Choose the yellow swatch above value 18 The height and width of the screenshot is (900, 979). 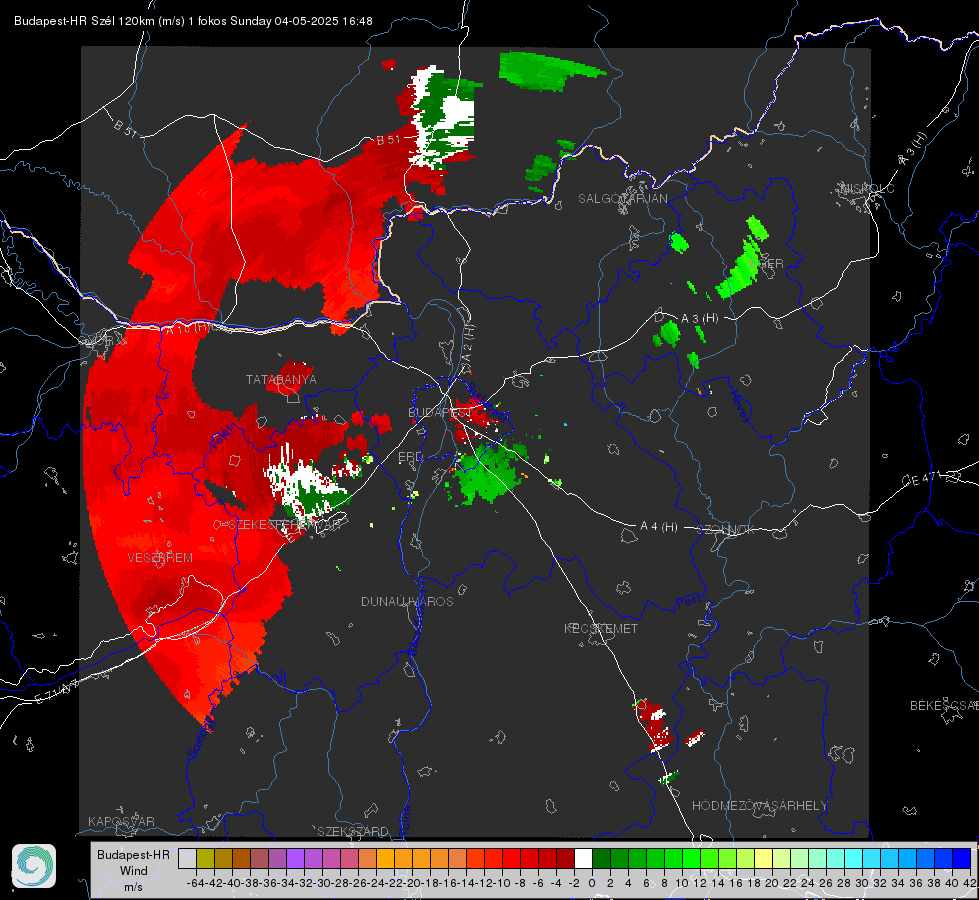click(x=764, y=858)
